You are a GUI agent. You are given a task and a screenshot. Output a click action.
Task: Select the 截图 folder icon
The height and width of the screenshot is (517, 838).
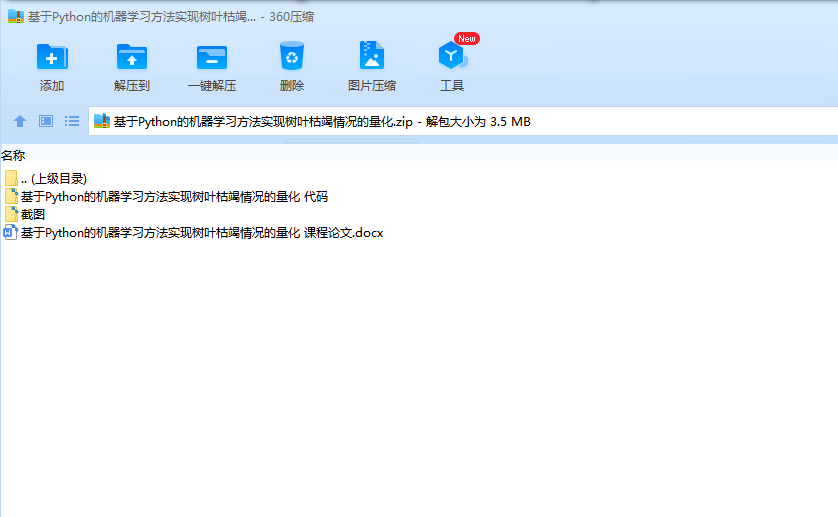click(x=11, y=214)
